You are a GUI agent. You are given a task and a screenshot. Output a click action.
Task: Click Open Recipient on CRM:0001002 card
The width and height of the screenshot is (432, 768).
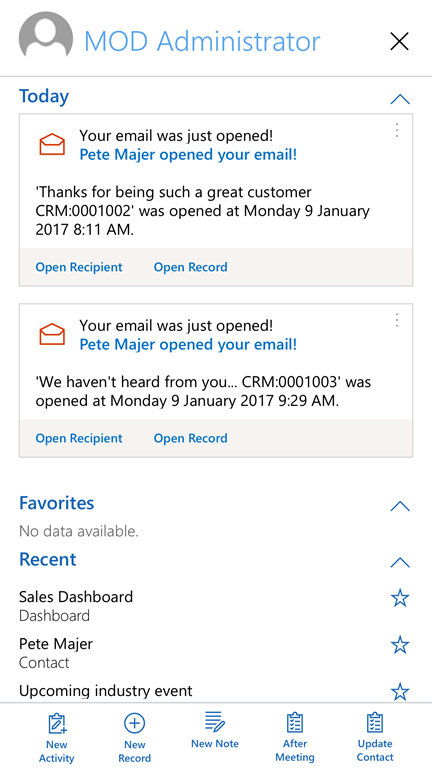point(79,267)
